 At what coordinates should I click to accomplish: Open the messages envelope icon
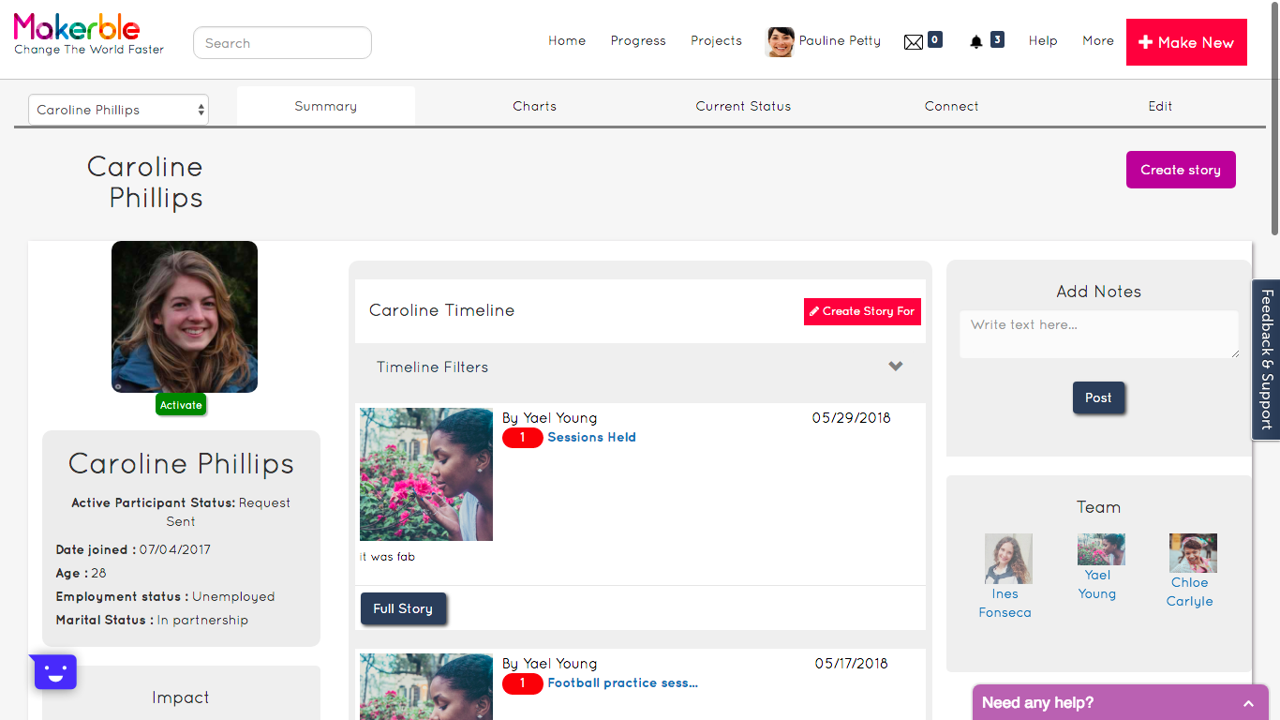click(x=913, y=42)
